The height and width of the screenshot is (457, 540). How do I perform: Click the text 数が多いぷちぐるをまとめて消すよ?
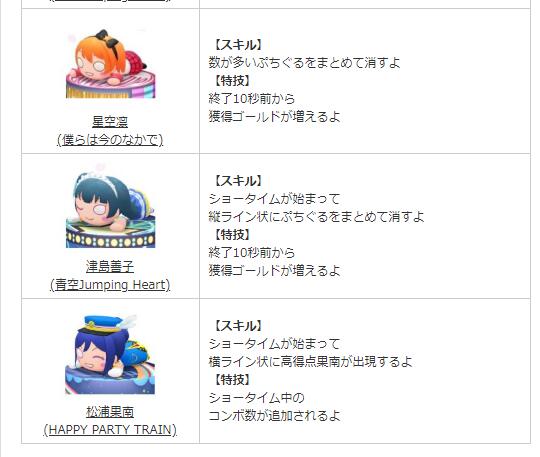(x=304, y=63)
